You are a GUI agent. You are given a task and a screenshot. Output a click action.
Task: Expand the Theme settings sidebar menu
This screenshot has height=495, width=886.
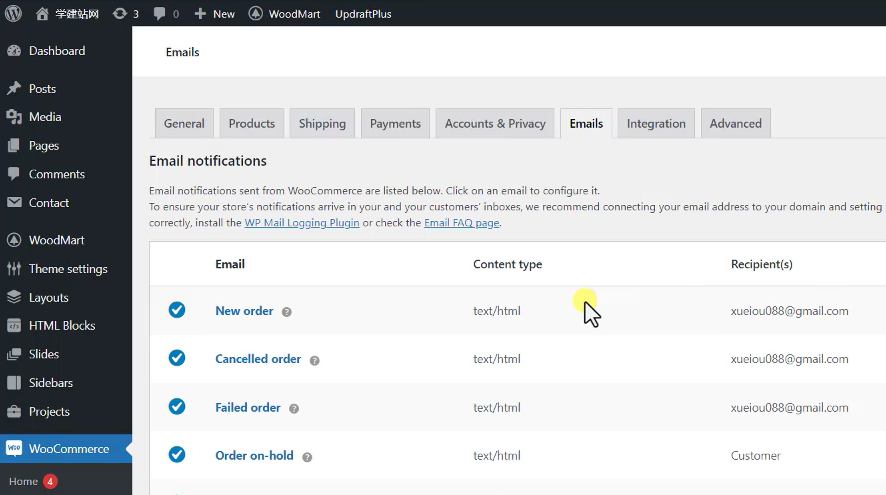click(x=67, y=269)
